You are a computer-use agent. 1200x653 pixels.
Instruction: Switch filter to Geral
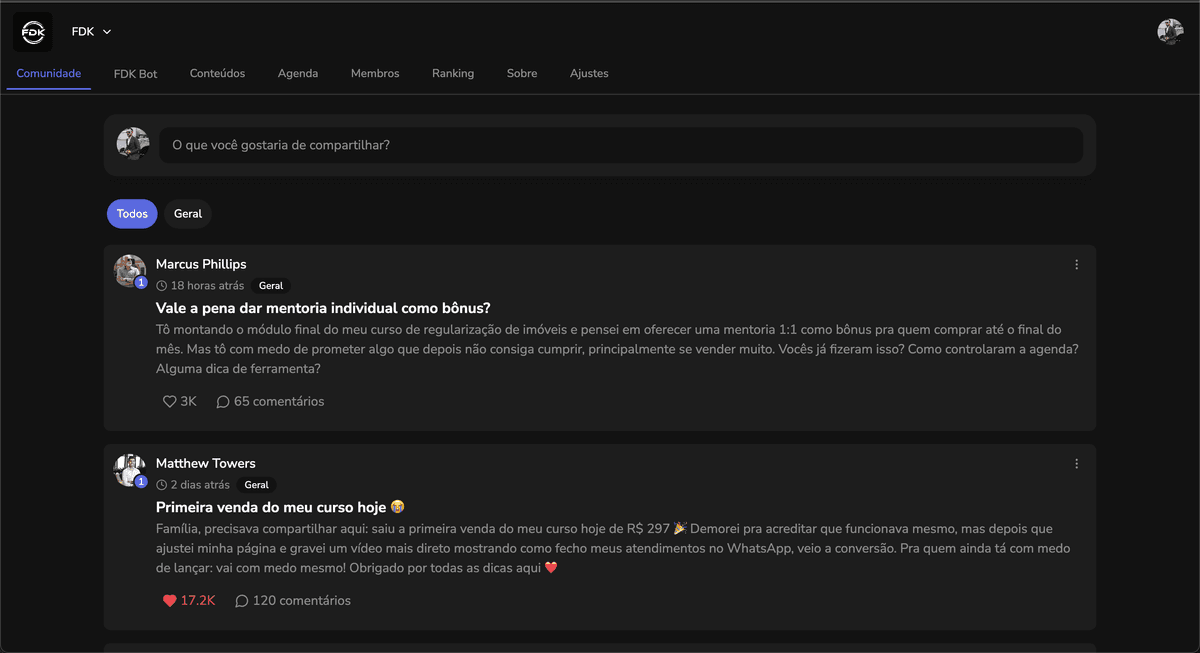click(188, 213)
